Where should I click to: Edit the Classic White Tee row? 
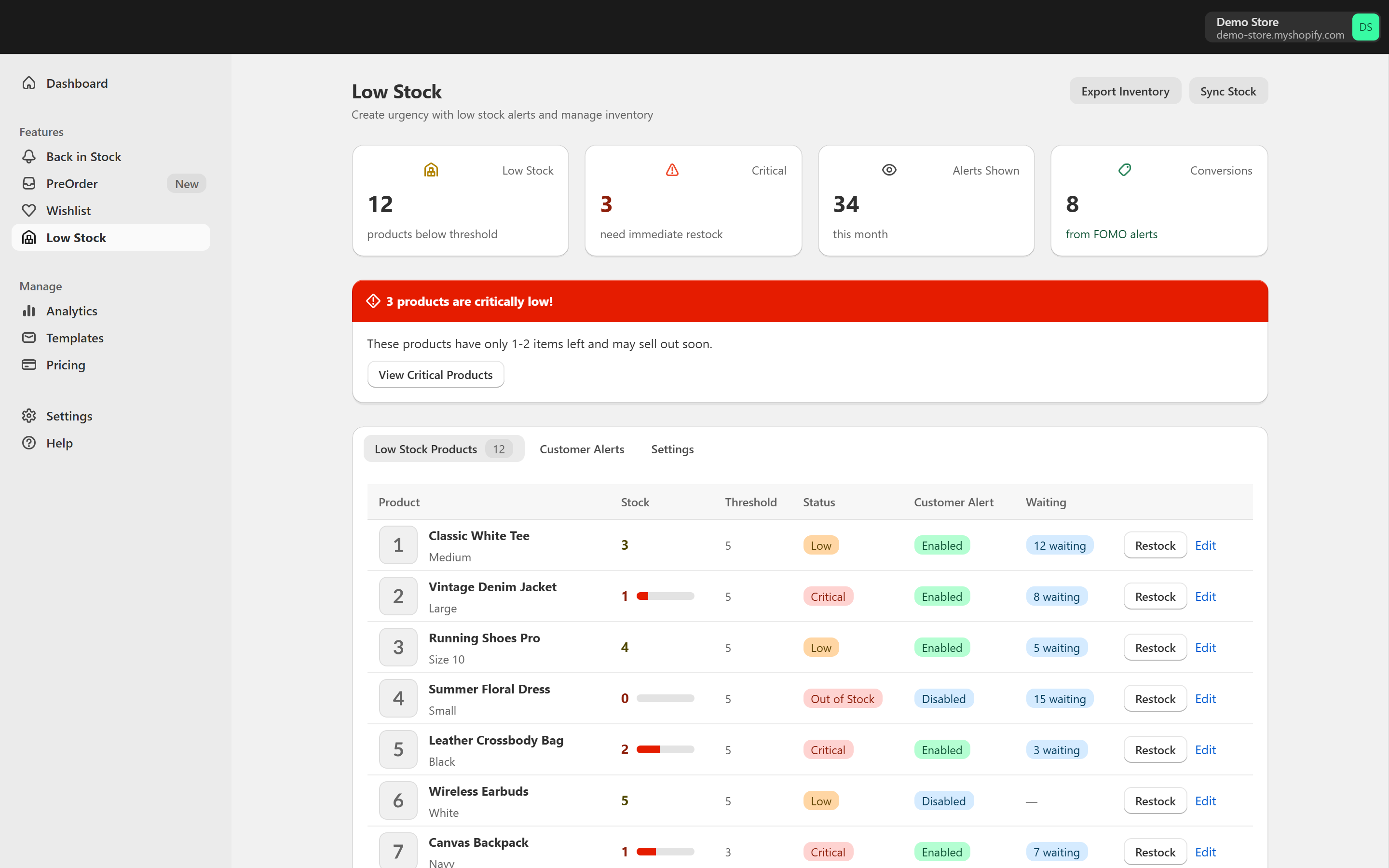click(1205, 545)
